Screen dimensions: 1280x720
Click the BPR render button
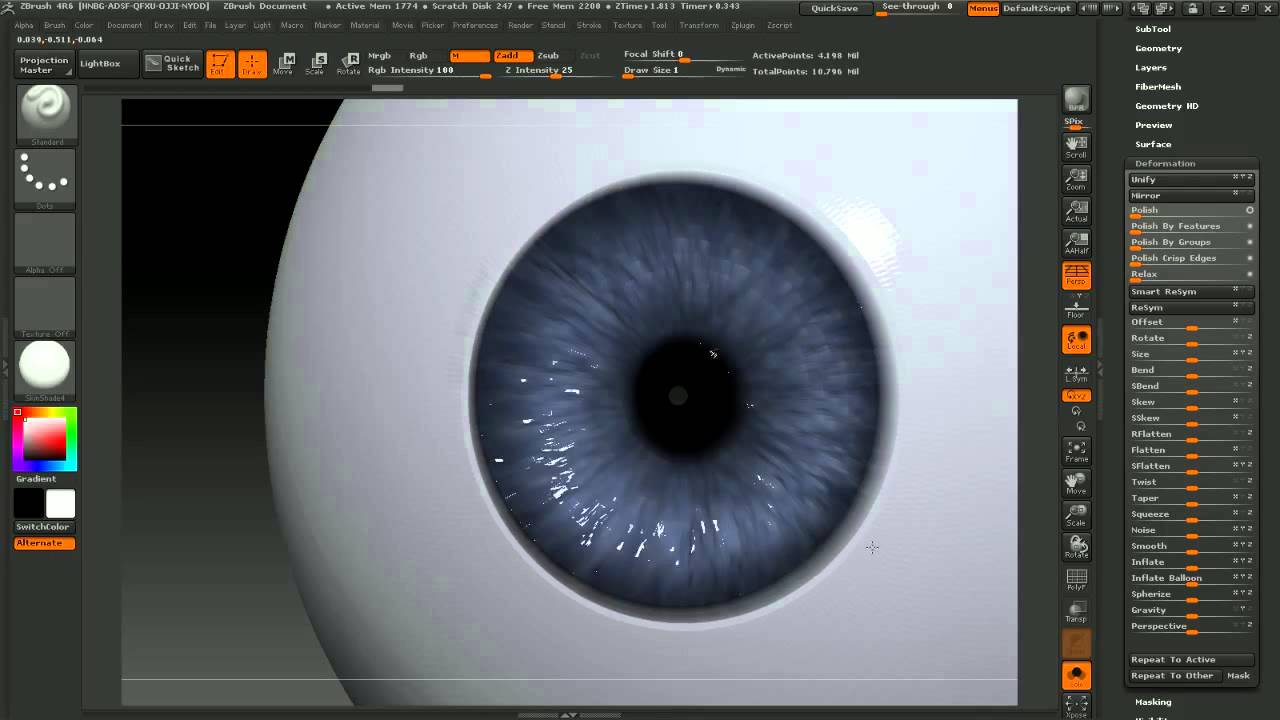1076,99
